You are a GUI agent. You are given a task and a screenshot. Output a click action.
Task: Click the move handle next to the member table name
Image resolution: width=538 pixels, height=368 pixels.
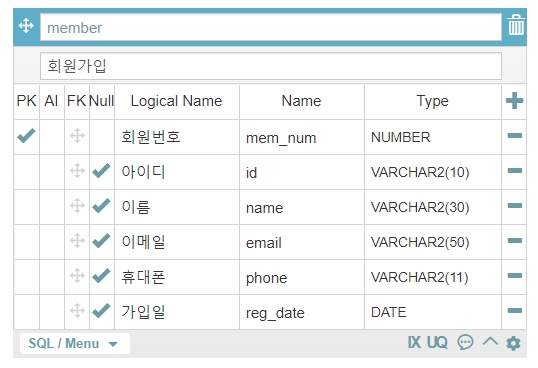[x=26, y=26]
